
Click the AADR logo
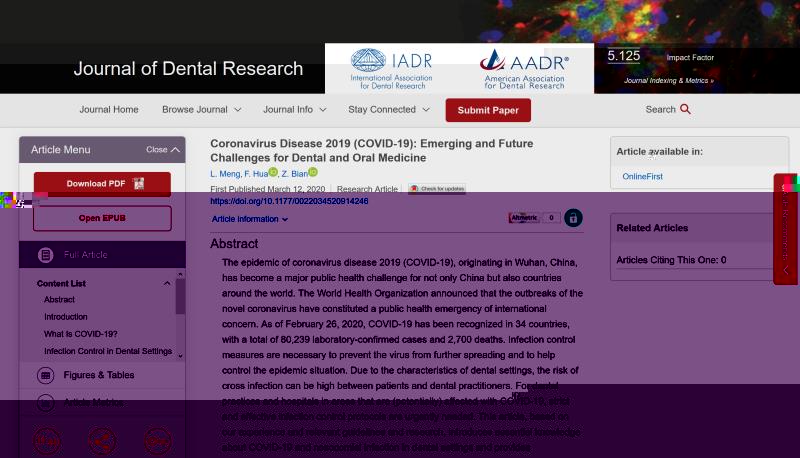(524, 69)
